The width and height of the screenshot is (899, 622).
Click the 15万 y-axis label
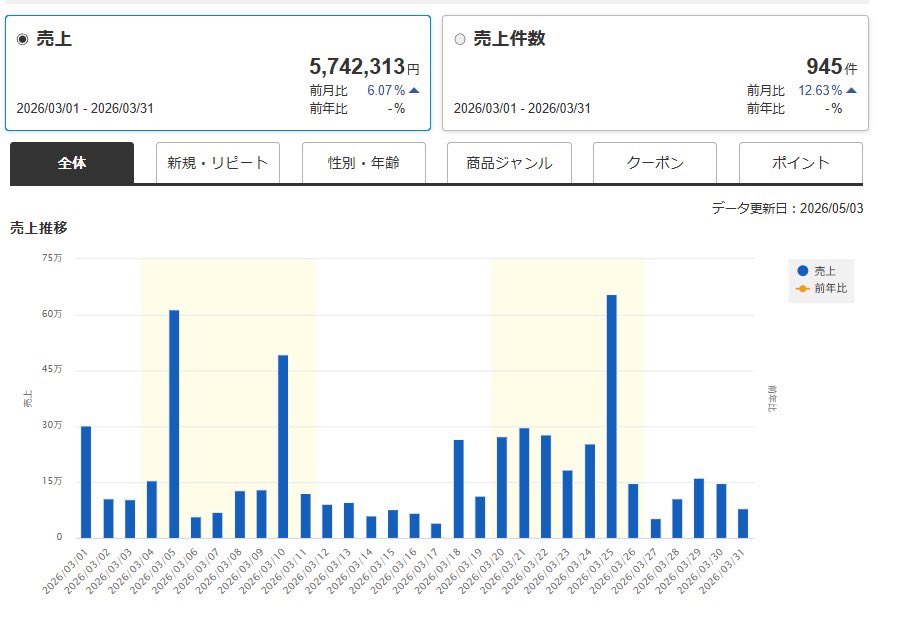pyautogui.click(x=52, y=482)
